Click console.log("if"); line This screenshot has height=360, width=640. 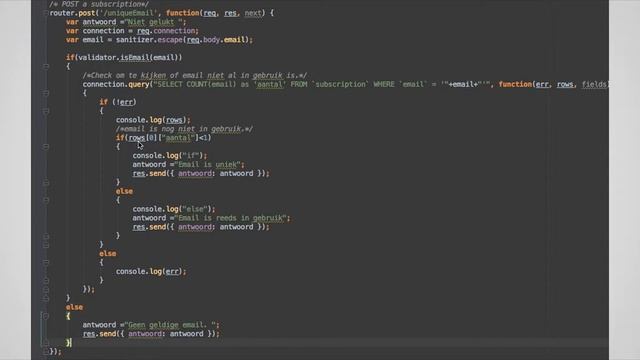(170, 156)
